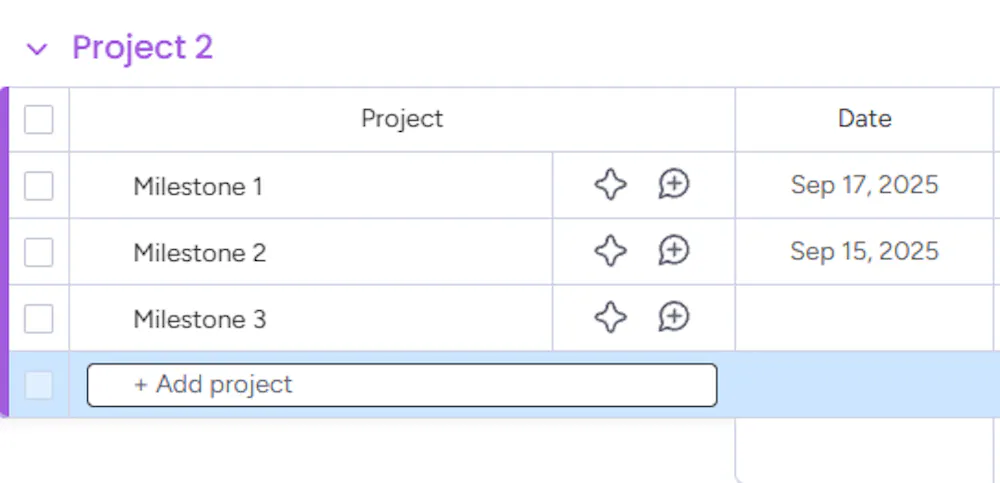Click the AI sparkle icon for Milestone 1

(x=610, y=185)
